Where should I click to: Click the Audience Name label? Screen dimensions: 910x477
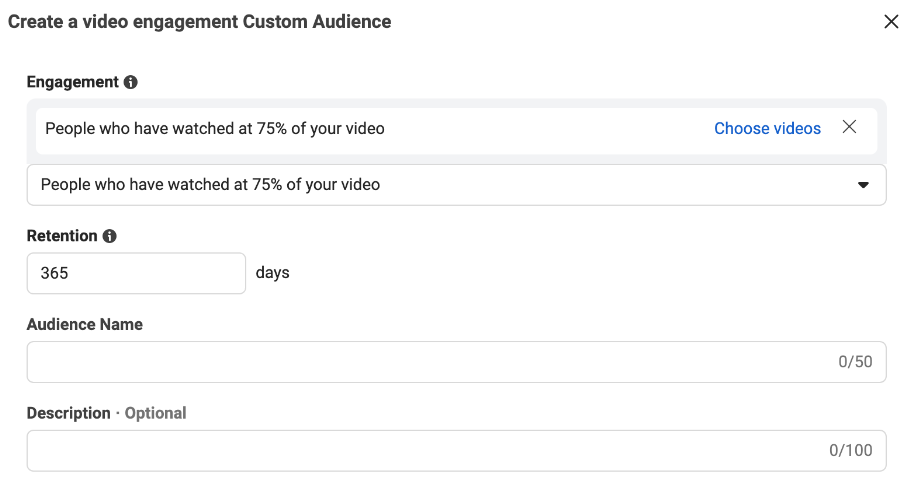pyautogui.click(x=85, y=325)
